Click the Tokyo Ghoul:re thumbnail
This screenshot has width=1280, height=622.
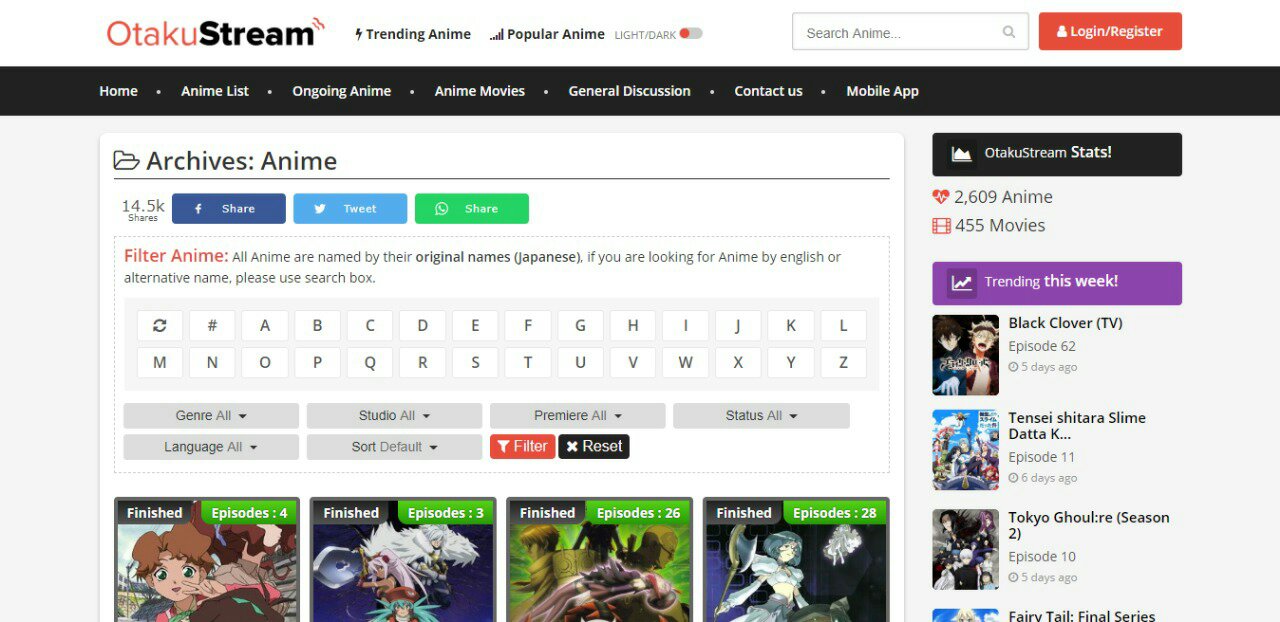coord(965,549)
